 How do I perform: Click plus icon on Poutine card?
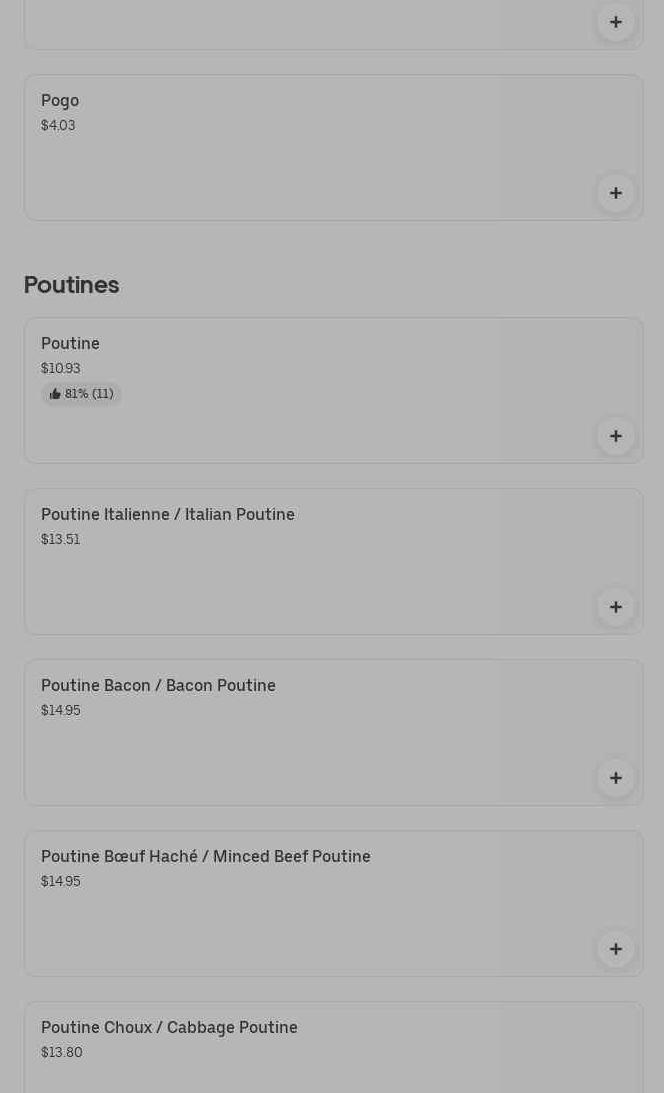coord(615,436)
